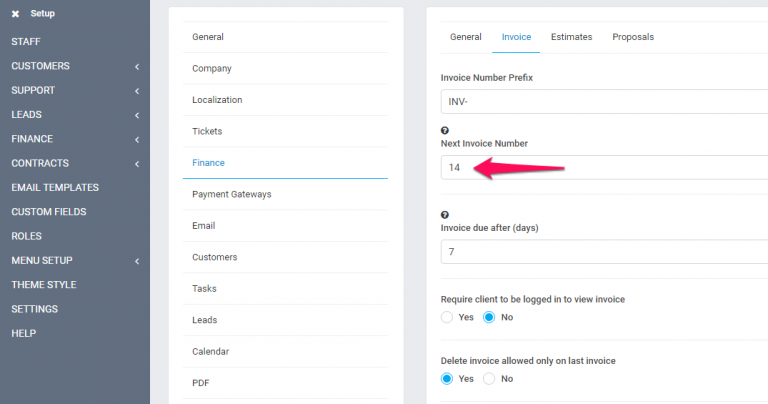The image size is (768, 404).
Task: Select Yes for require client logged in
Action: [x=448, y=317]
